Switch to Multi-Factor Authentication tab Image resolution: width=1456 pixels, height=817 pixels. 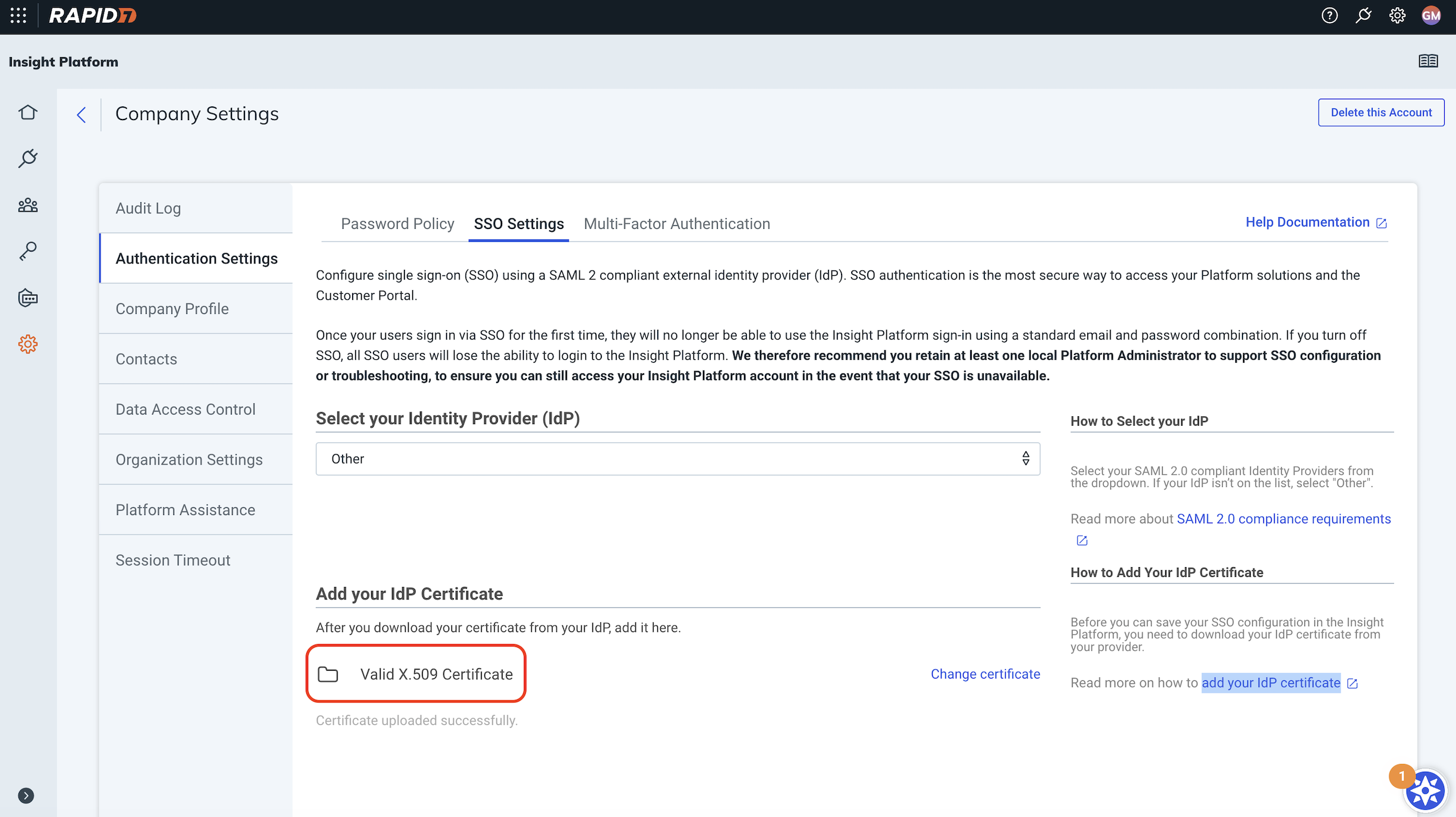point(677,224)
